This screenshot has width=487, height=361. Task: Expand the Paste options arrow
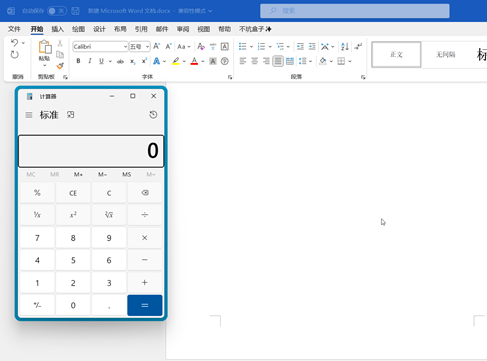[45, 66]
